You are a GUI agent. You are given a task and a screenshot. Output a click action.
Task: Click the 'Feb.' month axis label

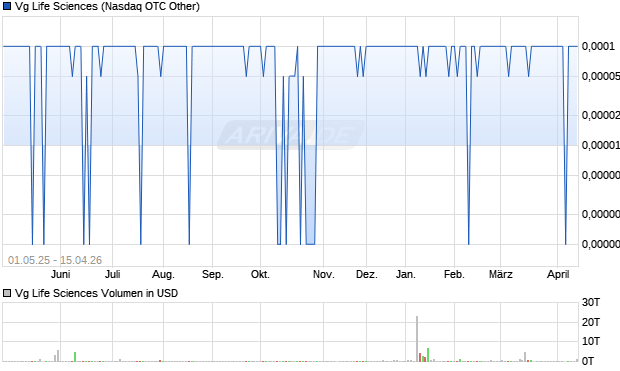[454, 274]
